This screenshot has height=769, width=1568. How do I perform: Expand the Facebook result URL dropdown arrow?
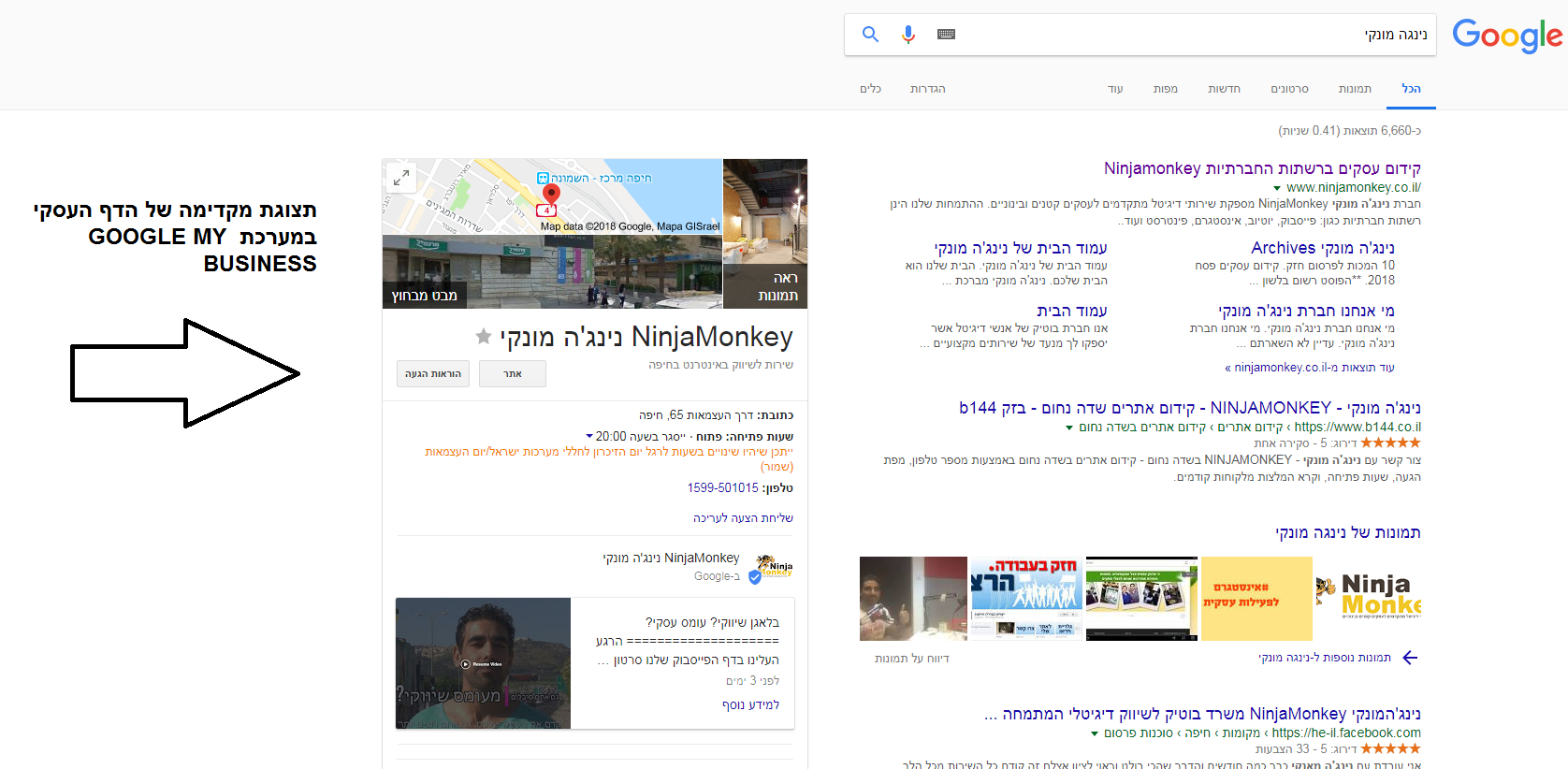coord(1095,733)
